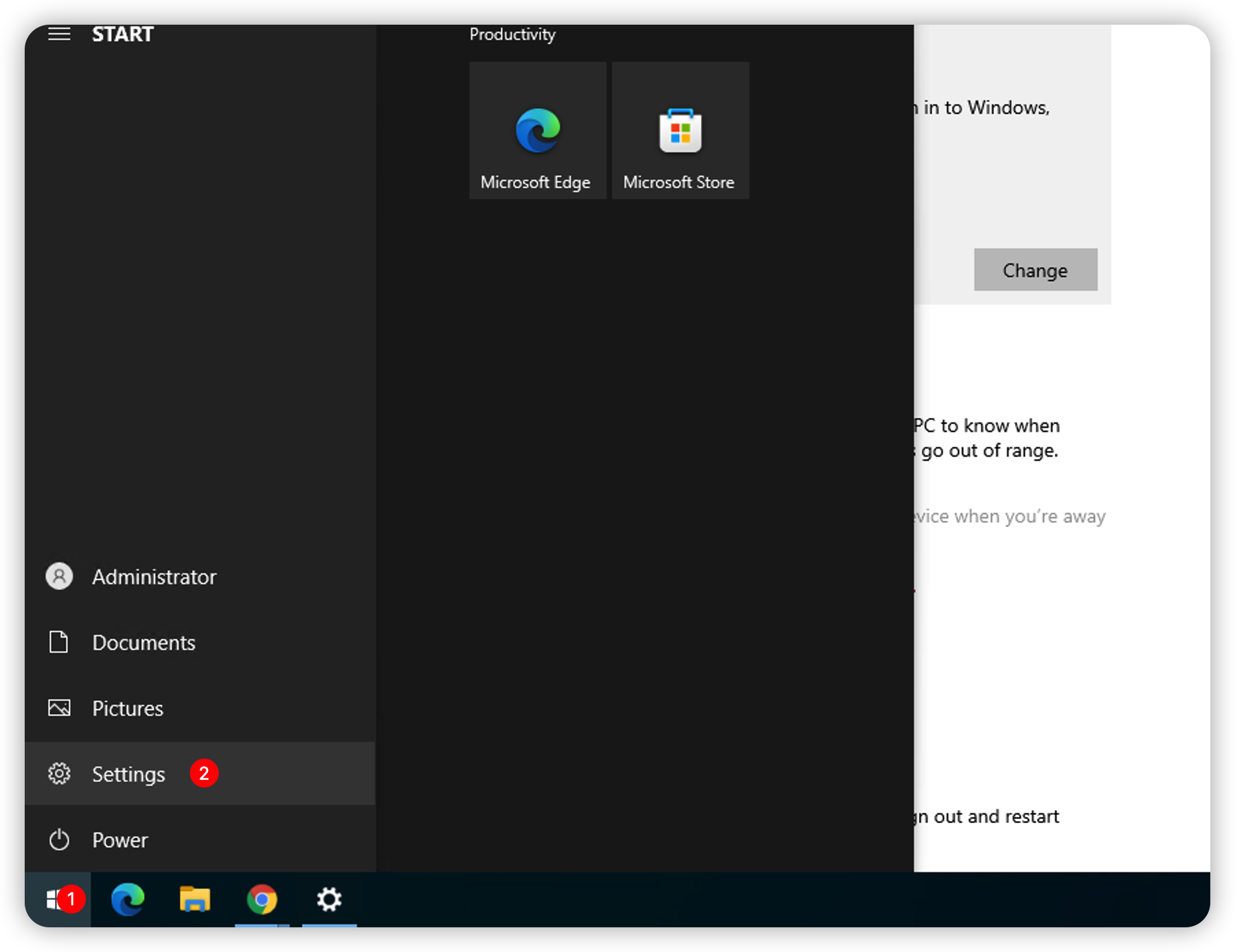Click the Pictures folder shortcut icon
Image resolution: width=1235 pixels, height=952 pixels.
click(59, 708)
